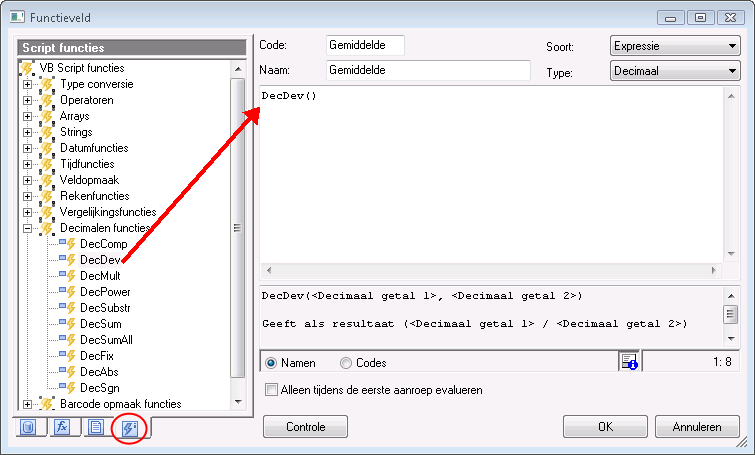
Task: Select the Codes radio button
Action: click(346, 363)
